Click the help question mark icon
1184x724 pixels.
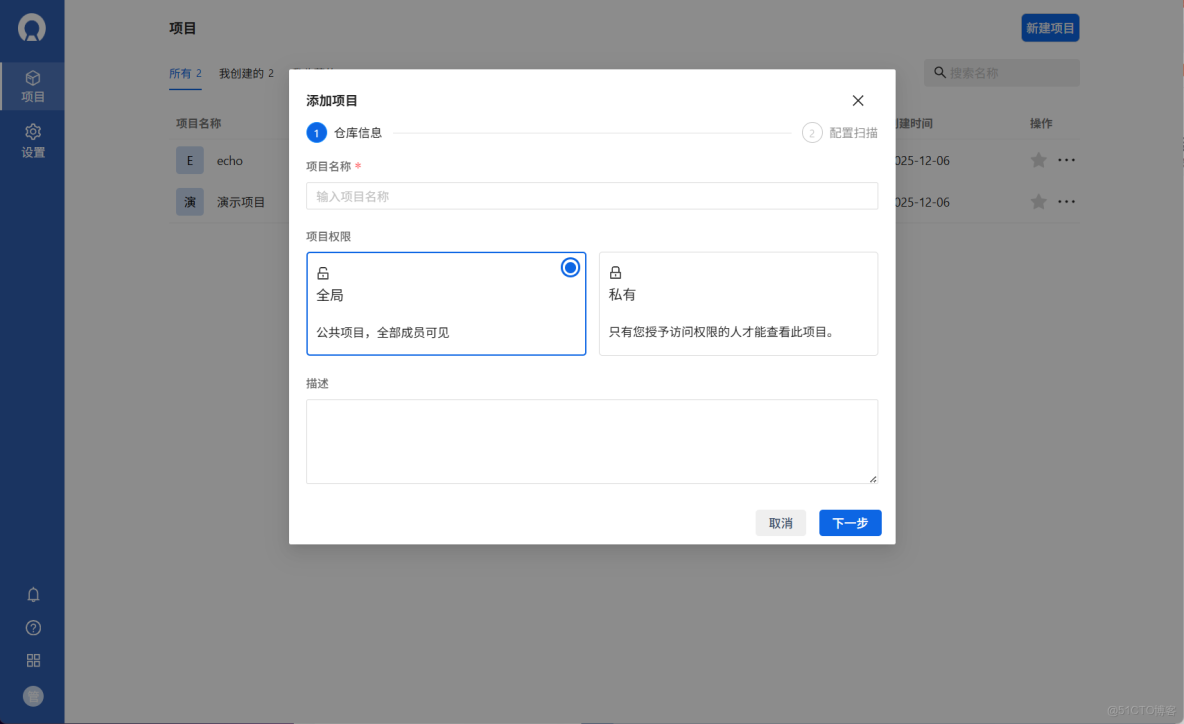click(33, 627)
